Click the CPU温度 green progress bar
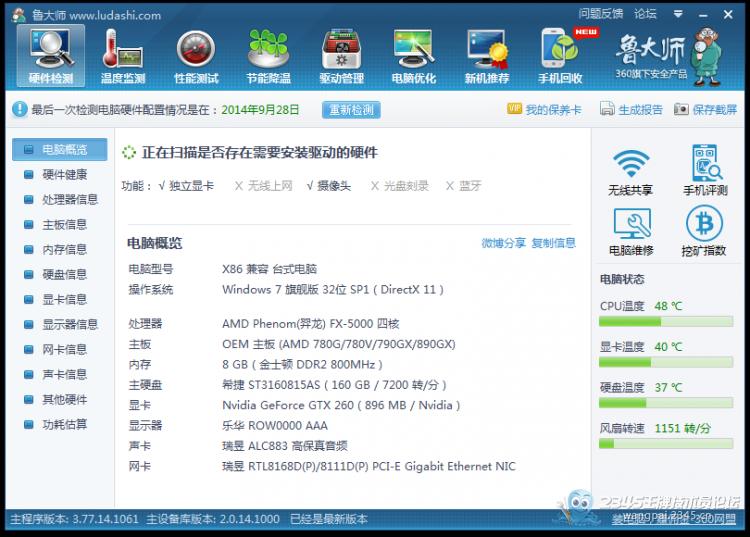This screenshot has width=750, height=537. pos(665,322)
